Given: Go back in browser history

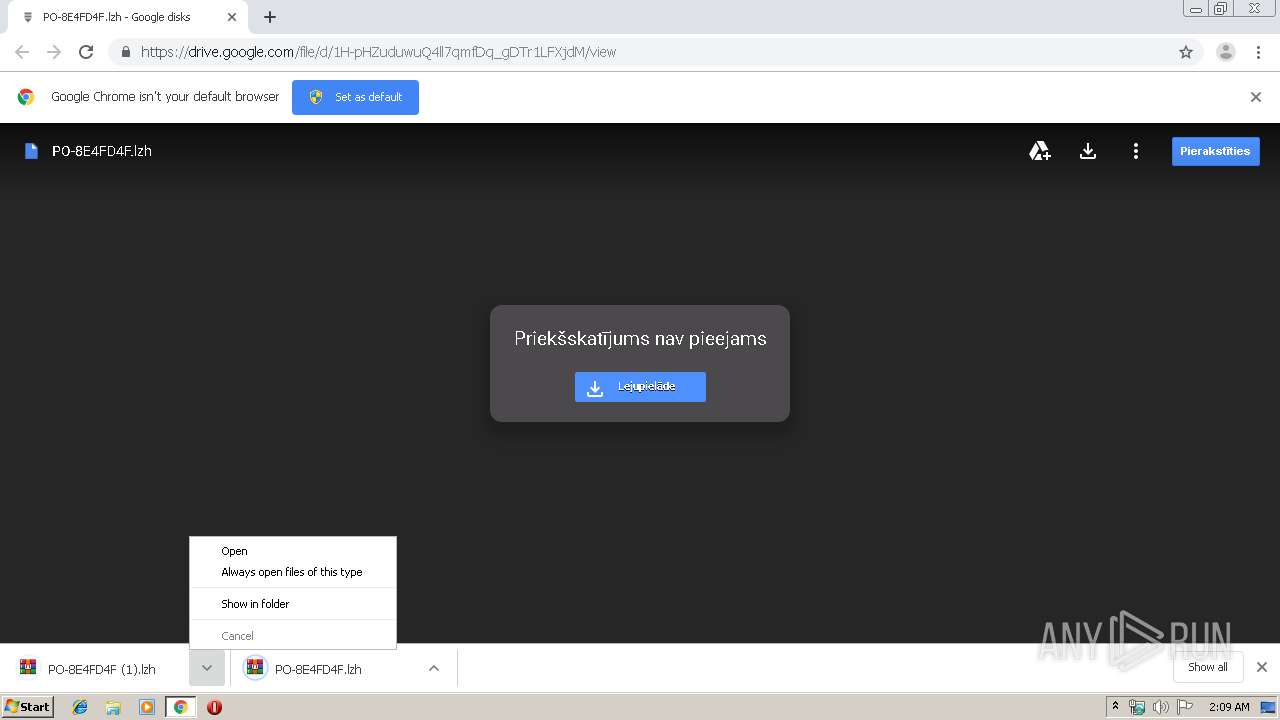Looking at the screenshot, I should (x=22, y=52).
